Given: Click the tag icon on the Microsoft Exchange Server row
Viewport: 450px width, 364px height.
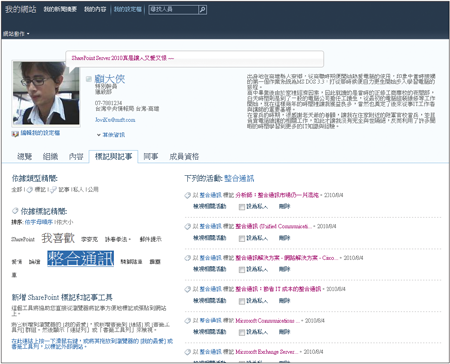Looking at the screenshot, I should tap(188, 352).
